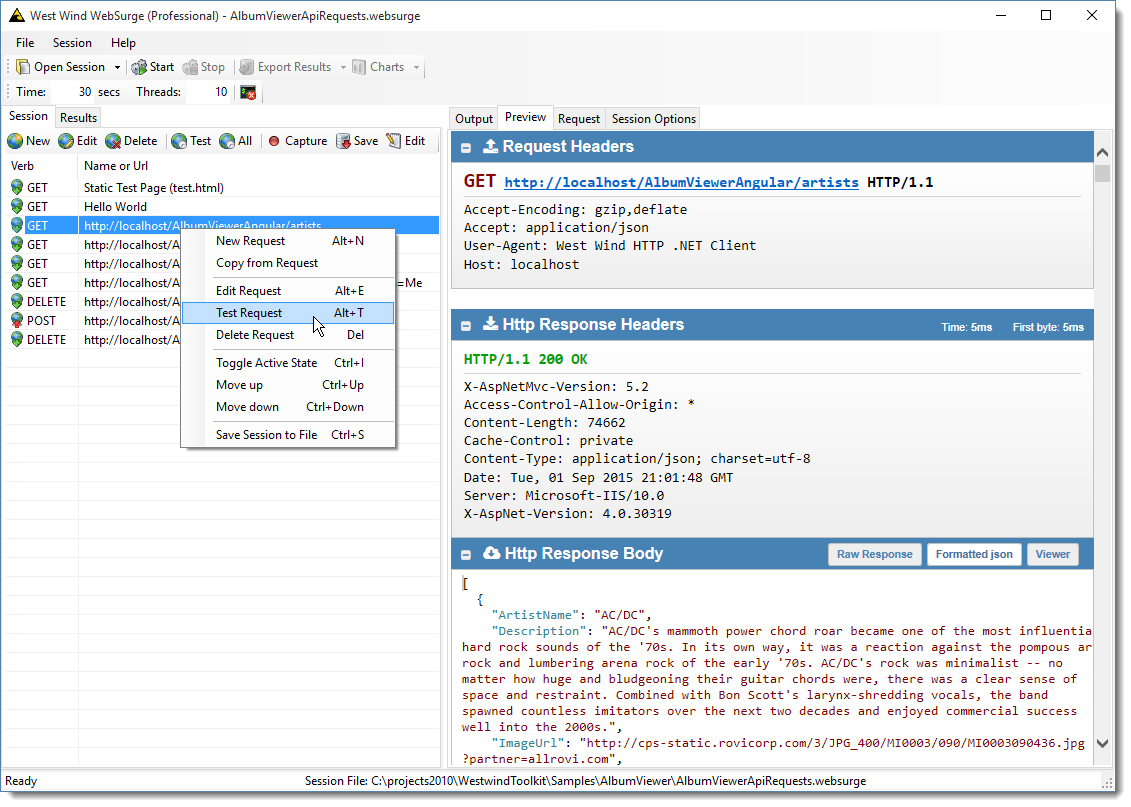Select Move down in context menu
Viewport: 1131px width, 807px height.
click(288, 407)
